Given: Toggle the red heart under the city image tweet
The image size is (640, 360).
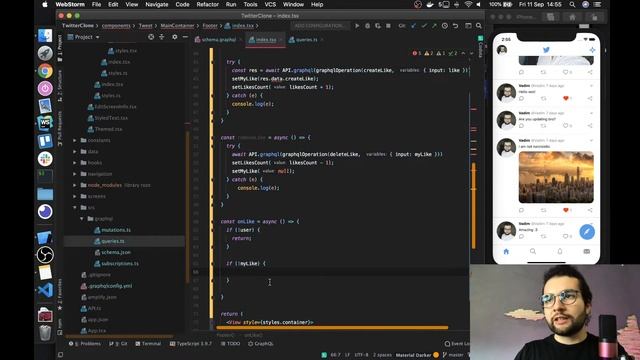Looking at the screenshot, I should click(566, 210).
